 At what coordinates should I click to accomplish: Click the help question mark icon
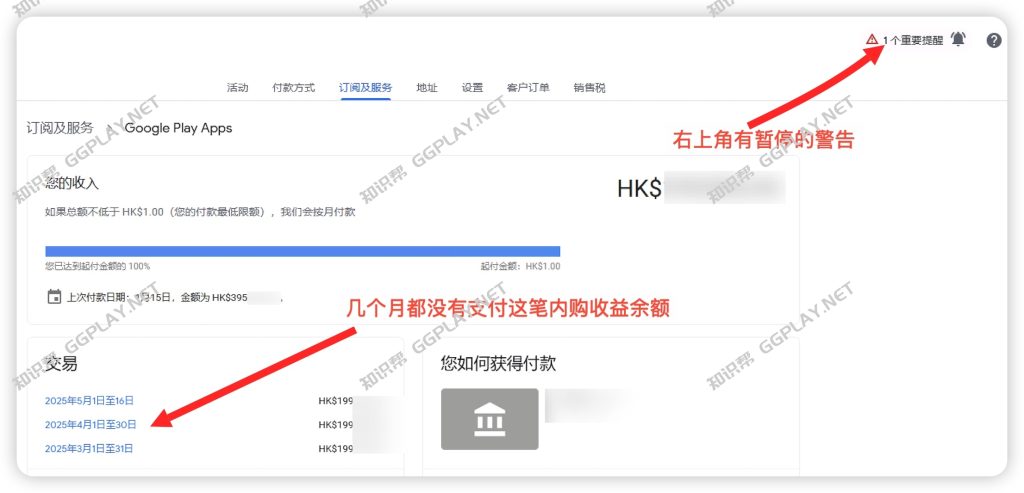tap(993, 40)
